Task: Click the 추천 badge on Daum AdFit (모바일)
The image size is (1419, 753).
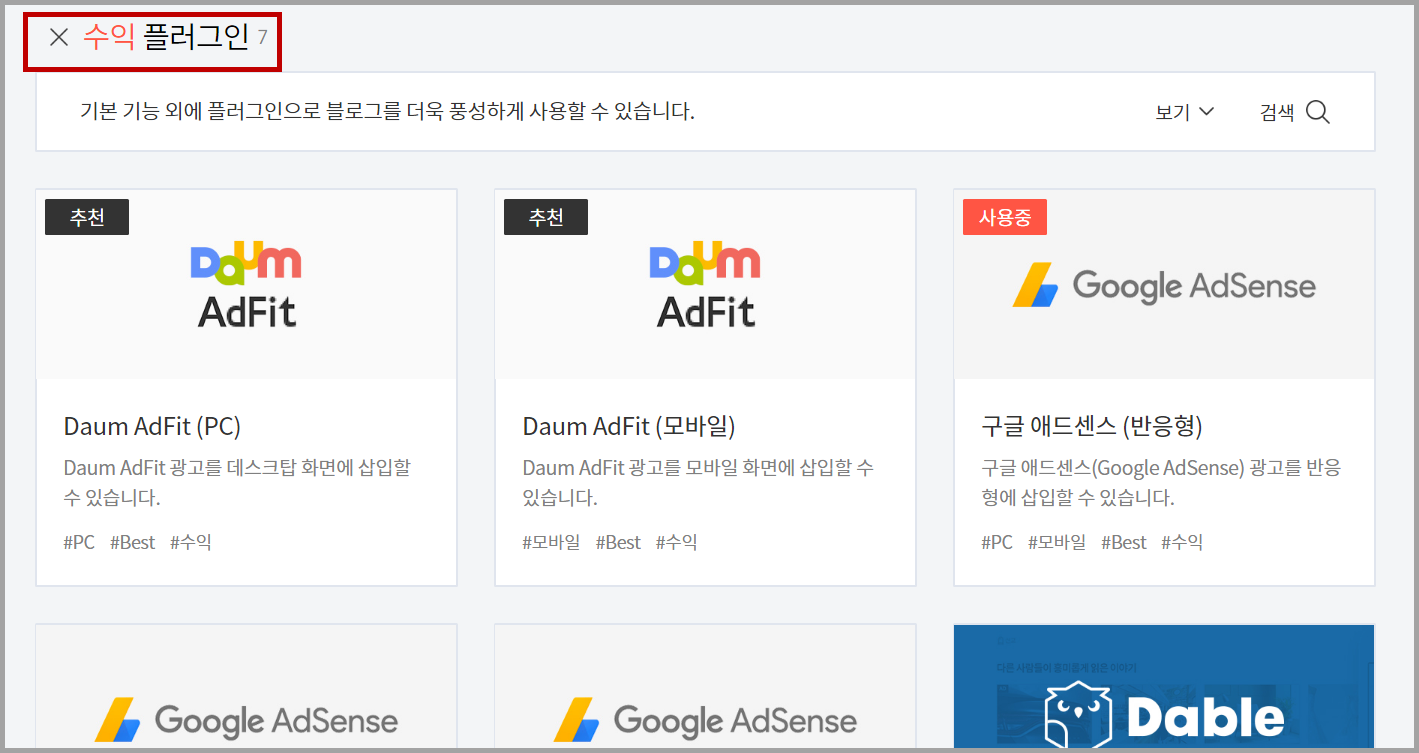Action: 546,217
